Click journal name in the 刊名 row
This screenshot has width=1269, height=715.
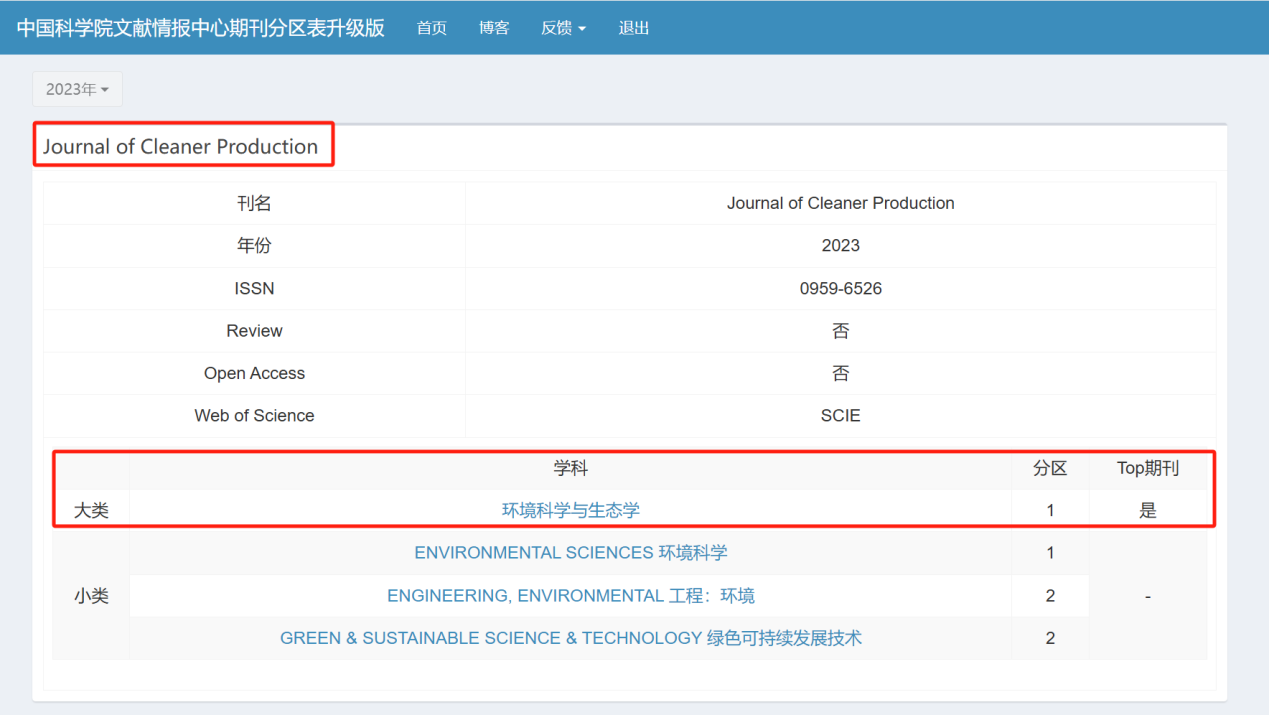tap(840, 203)
